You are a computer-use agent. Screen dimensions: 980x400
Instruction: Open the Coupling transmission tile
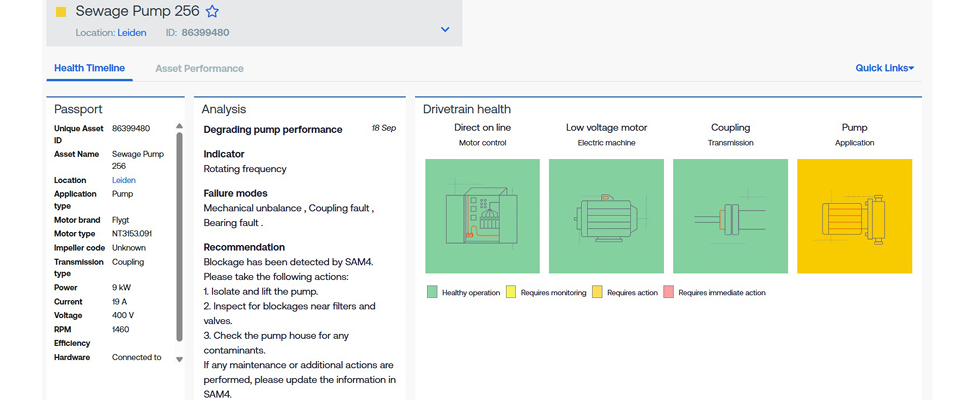730,216
